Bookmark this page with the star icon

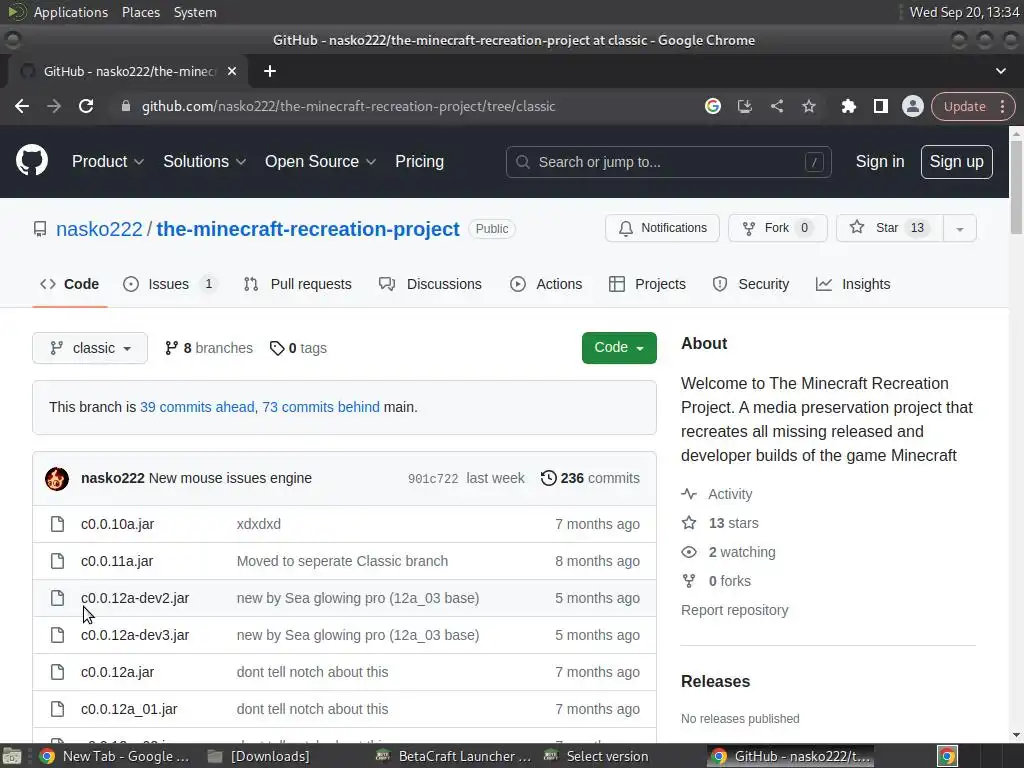tap(808, 106)
